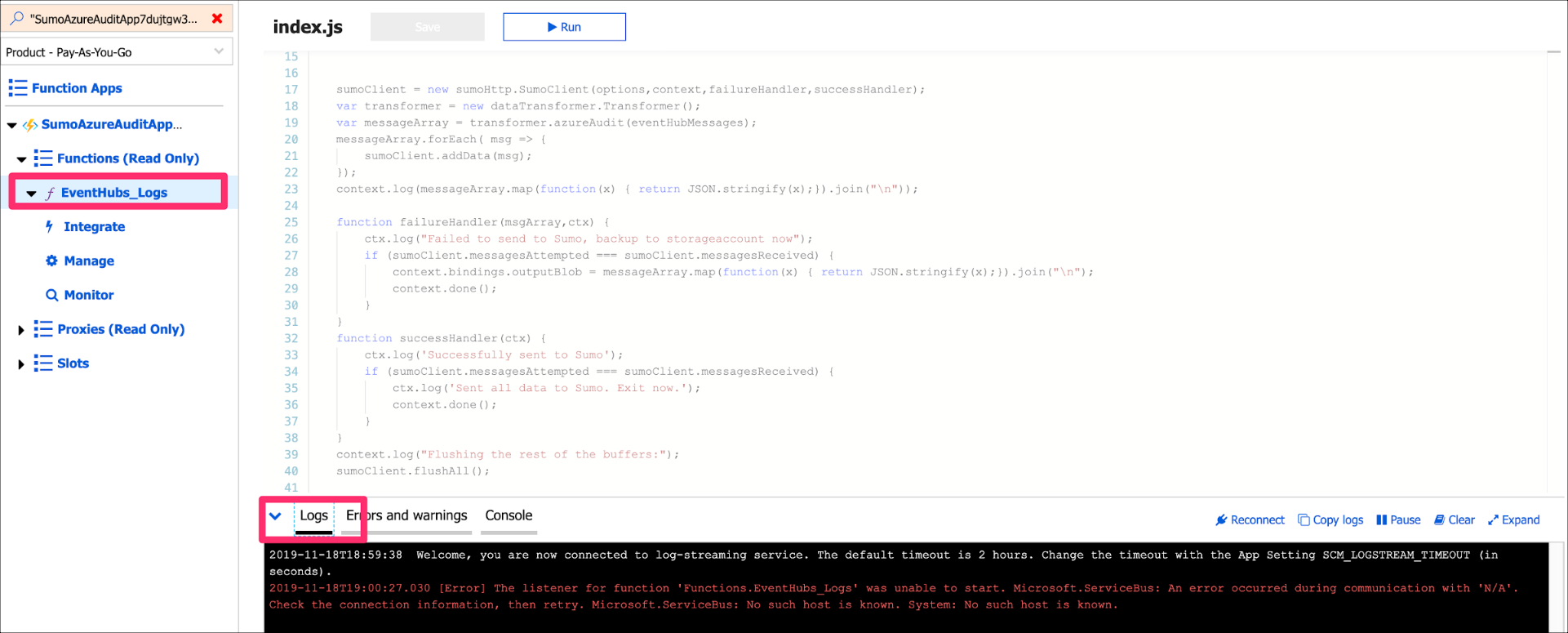Click the Integrate lightning bolt icon
The width and height of the screenshot is (1568, 633).
50,227
